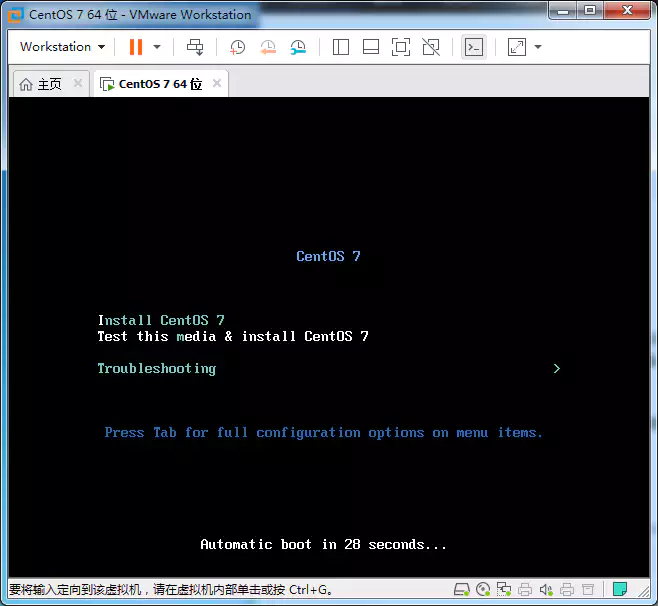The height and width of the screenshot is (606, 658).
Task: Open the Workstation menu
Action: point(63,47)
